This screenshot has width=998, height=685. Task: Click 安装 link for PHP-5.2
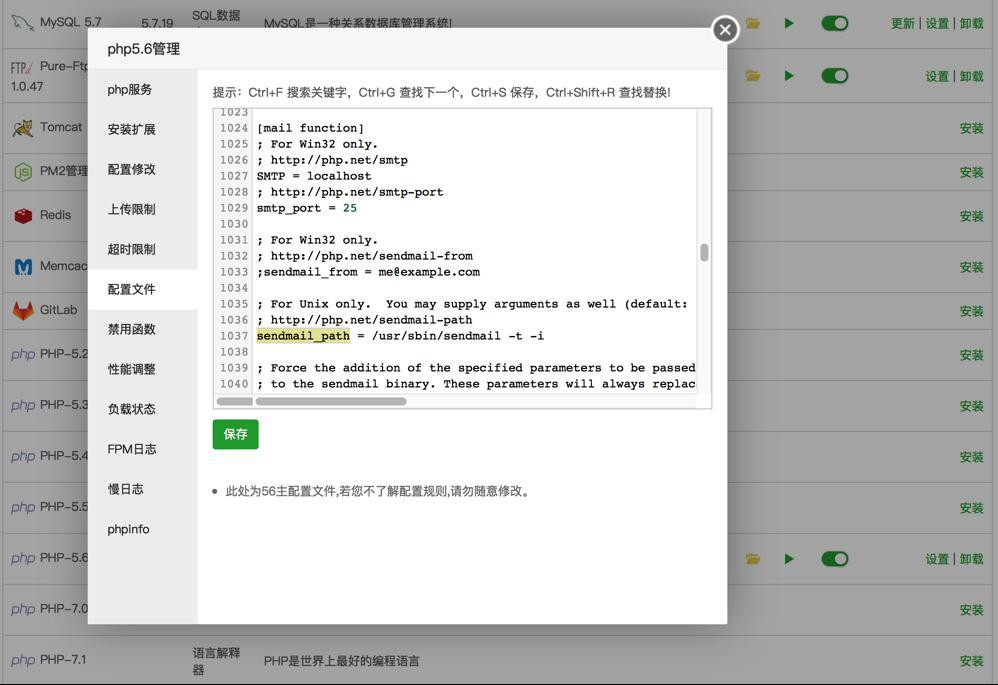pos(971,355)
